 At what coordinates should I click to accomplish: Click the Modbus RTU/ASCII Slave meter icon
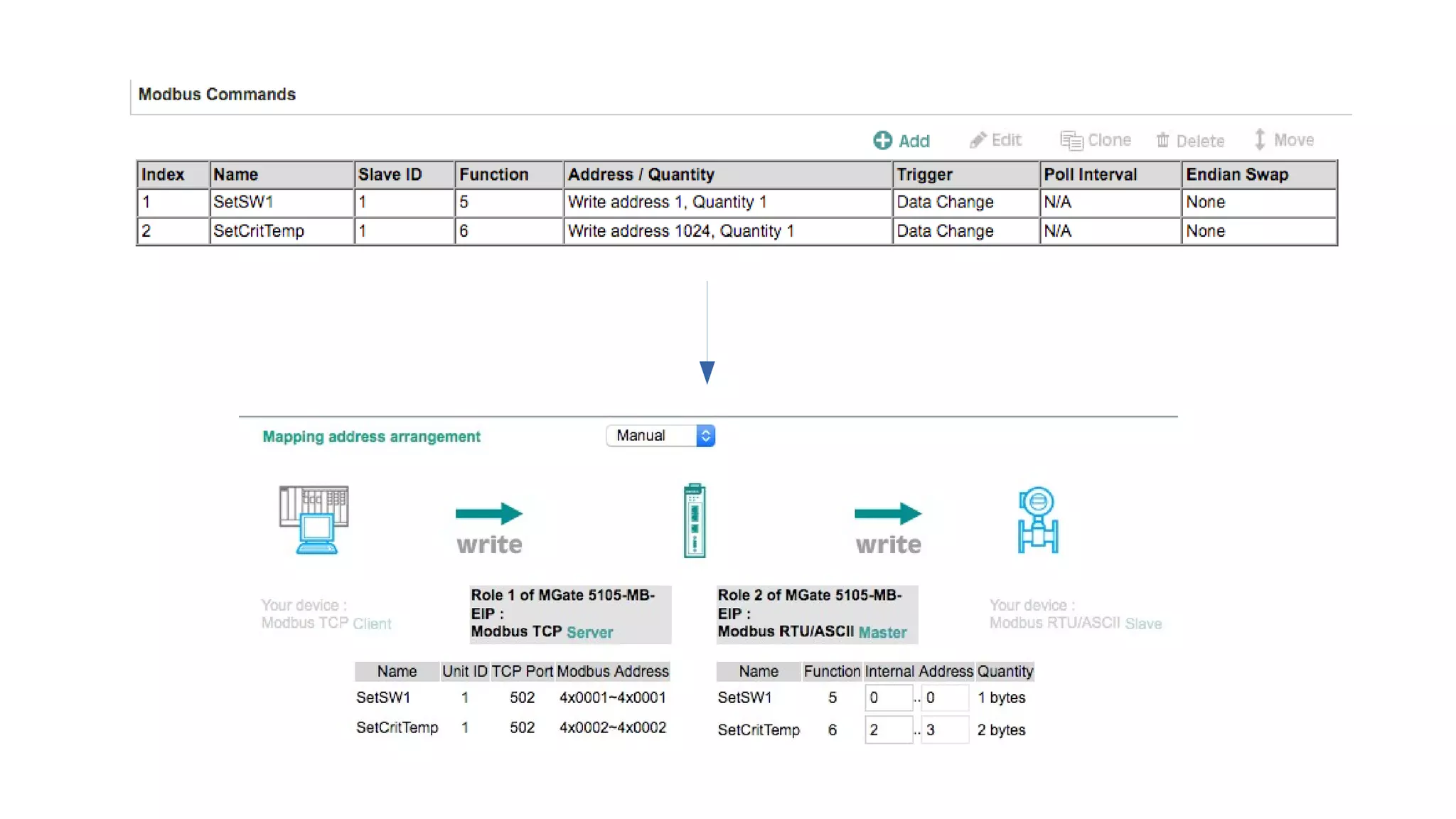point(1037,520)
